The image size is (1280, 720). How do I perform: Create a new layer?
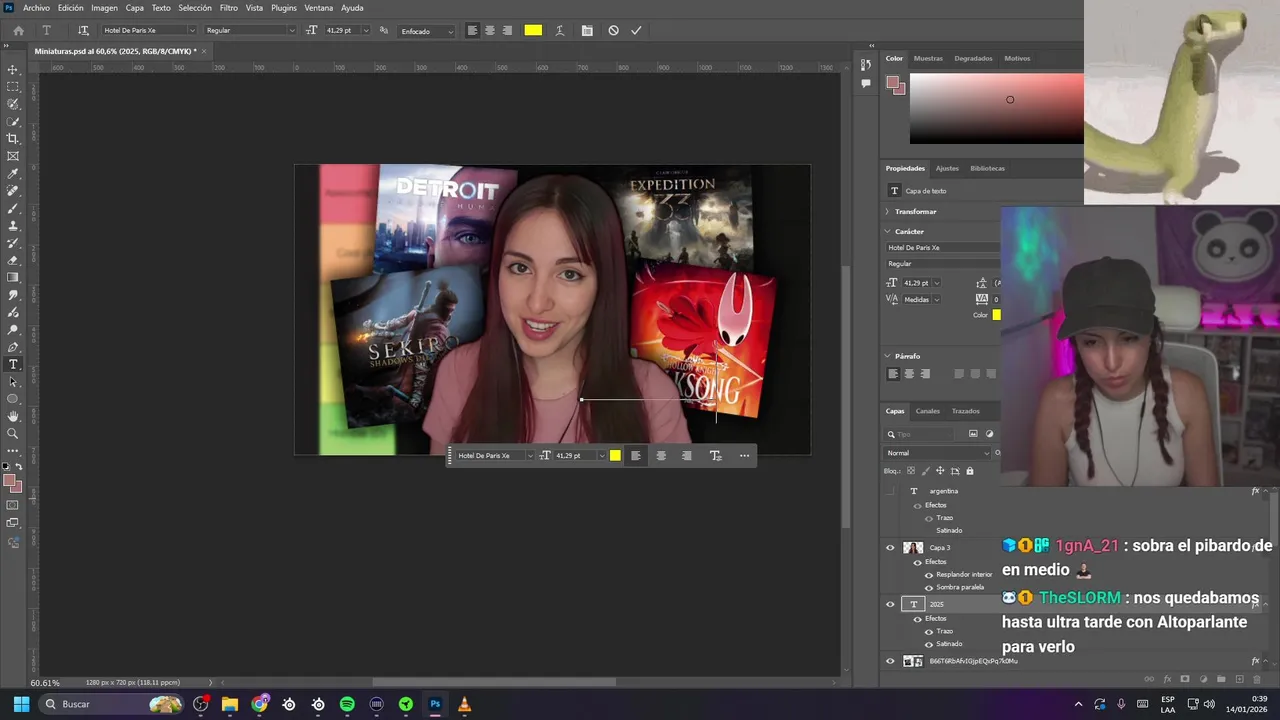tap(1240, 679)
